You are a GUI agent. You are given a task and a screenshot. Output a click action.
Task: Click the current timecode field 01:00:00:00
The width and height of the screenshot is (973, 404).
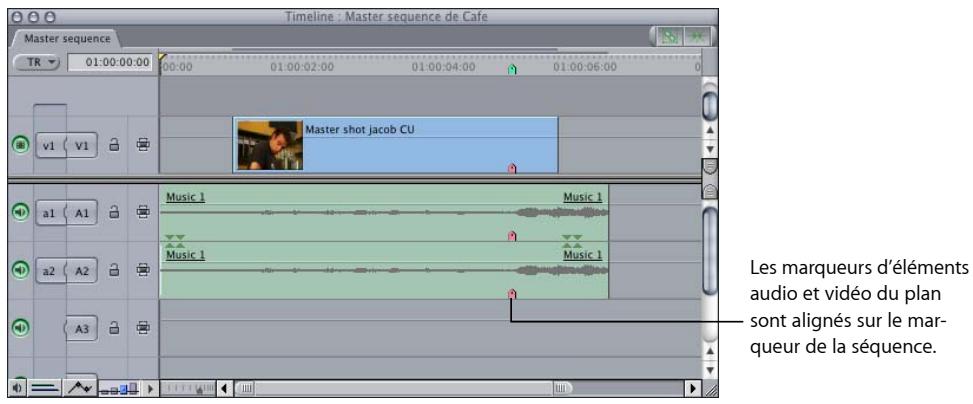110,63
